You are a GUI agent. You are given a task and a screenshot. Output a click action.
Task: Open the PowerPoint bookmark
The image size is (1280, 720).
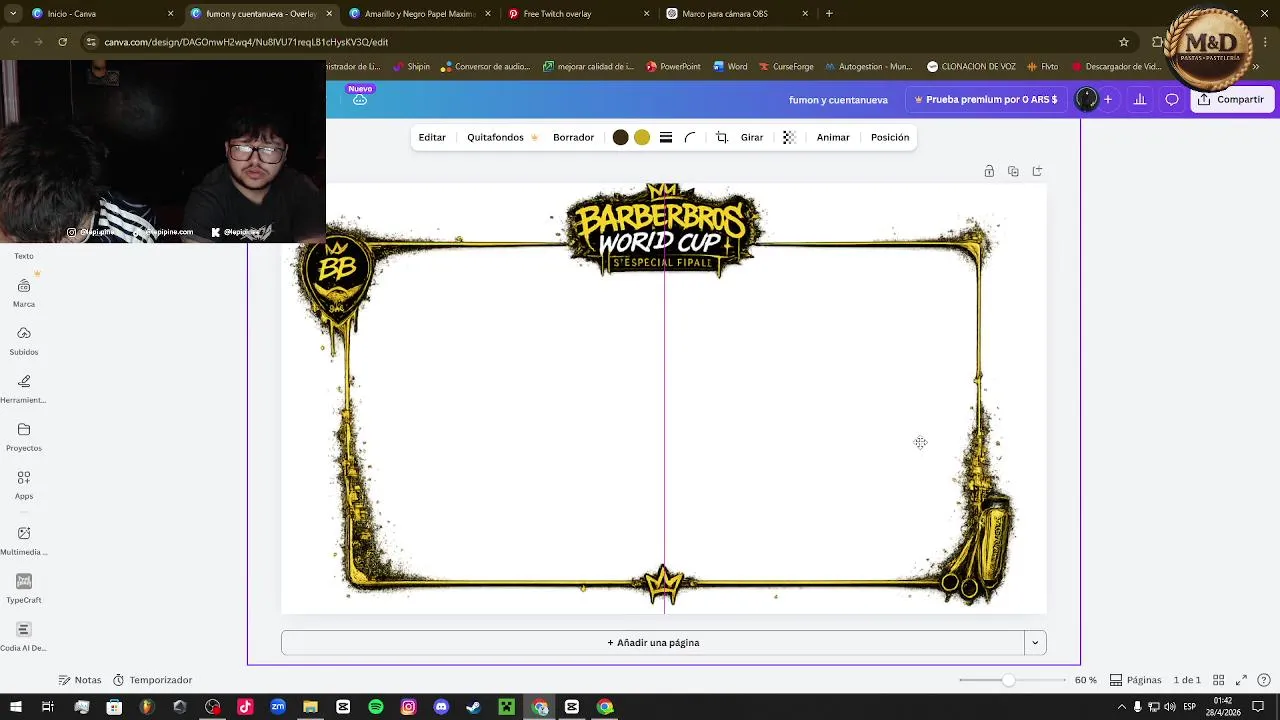[x=673, y=67]
